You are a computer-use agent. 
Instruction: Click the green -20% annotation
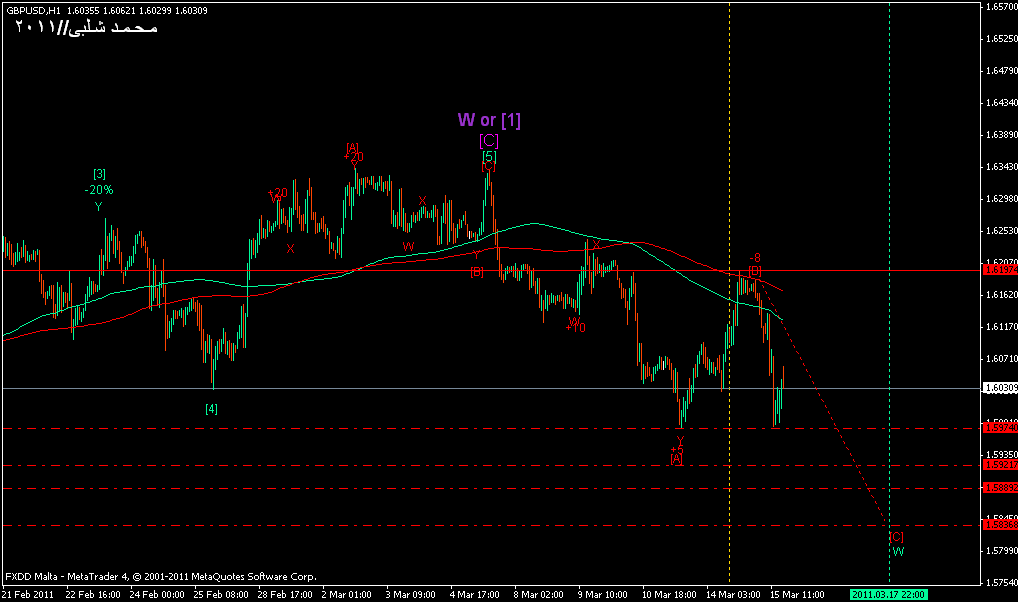99,189
